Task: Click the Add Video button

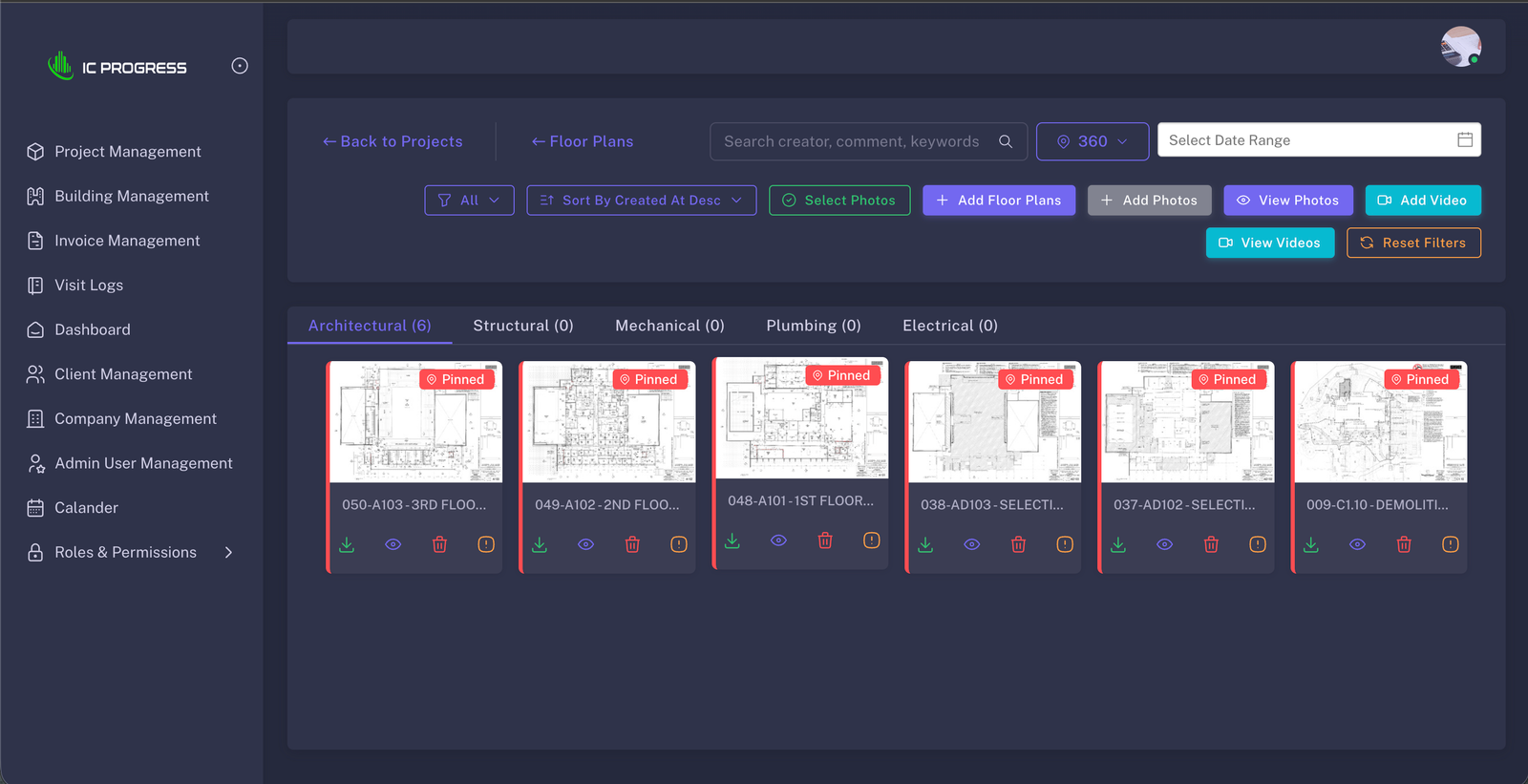Action: pyautogui.click(x=1423, y=201)
